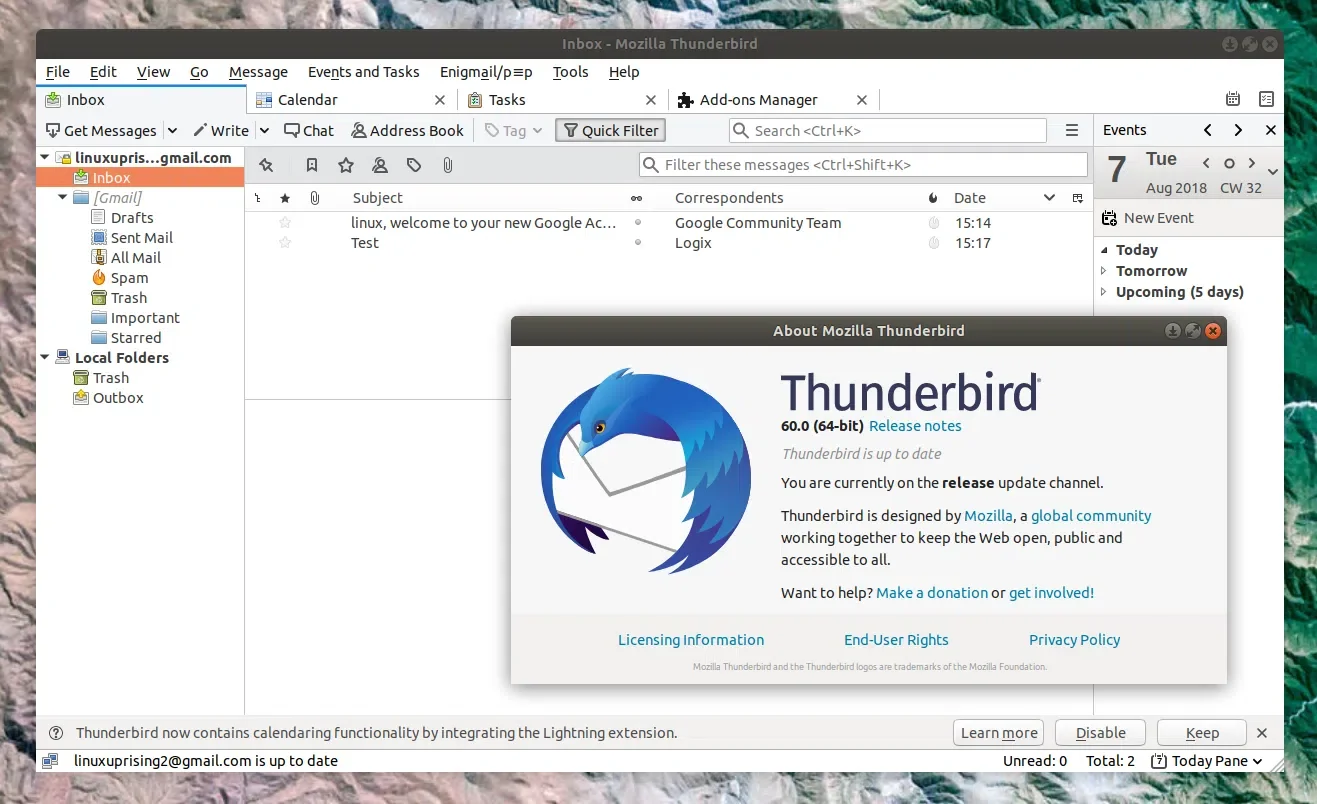Close the Events today pane
The width and height of the screenshot is (1317, 804).
pyautogui.click(x=1271, y=130)
